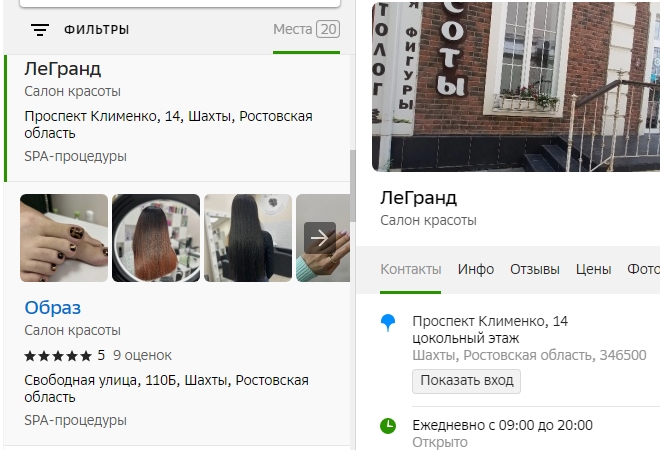Select the ЛеГранд listing in results
The height and width of the screenshot is (450, 660).
point(177,118)
